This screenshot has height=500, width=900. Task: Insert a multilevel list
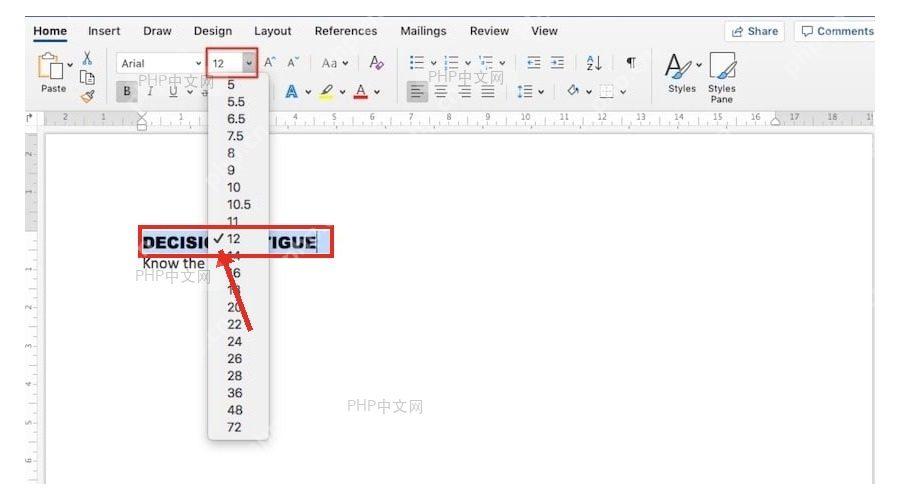pyautogui.click(x=486, y=63)
